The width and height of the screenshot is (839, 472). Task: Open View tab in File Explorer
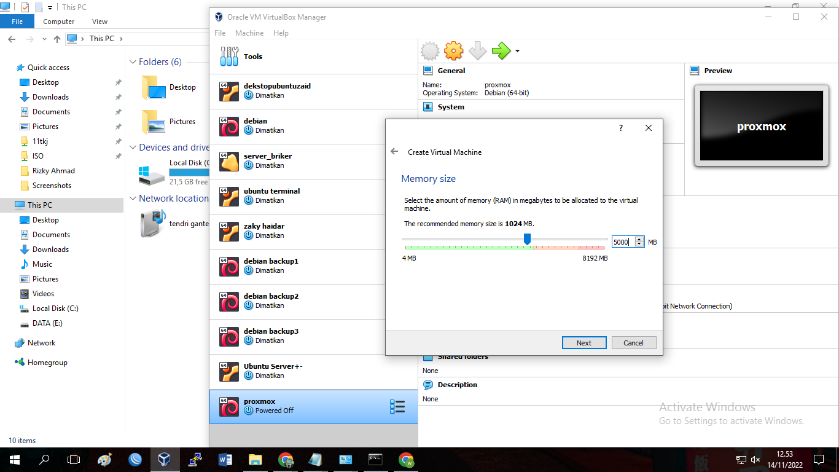pos(100,21)
